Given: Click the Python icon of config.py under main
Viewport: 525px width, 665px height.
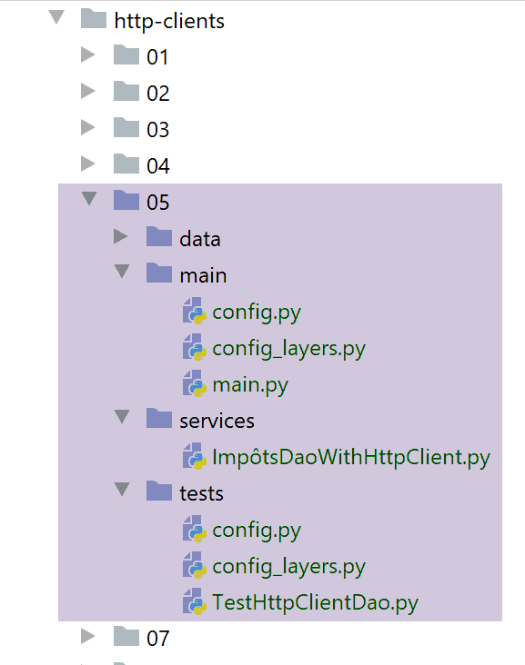Looking at the screenshot, I should (x=195, y=311).
